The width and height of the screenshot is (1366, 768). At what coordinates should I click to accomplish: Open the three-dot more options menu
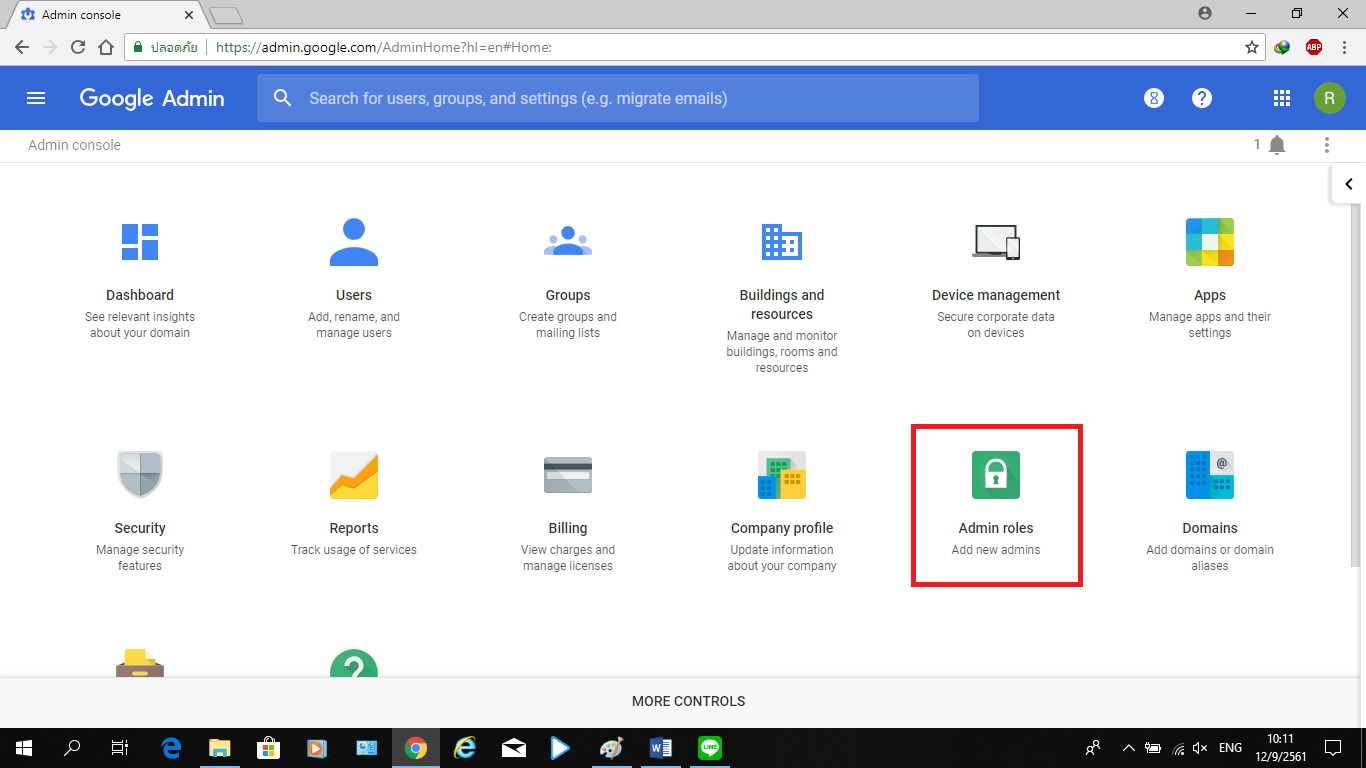click(1327, 145)
